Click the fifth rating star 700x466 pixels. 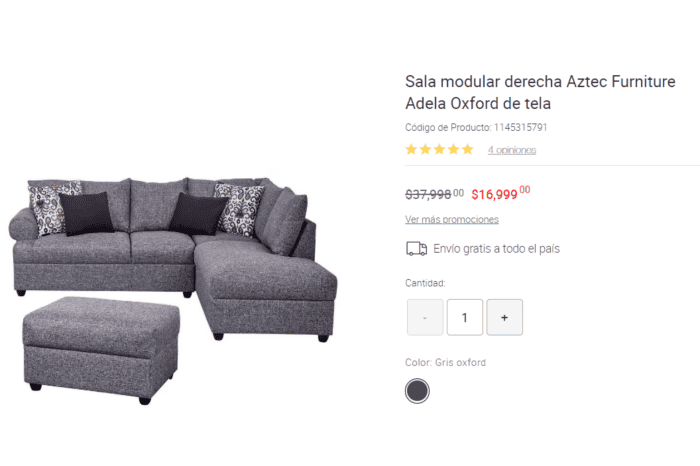[467, 150]
